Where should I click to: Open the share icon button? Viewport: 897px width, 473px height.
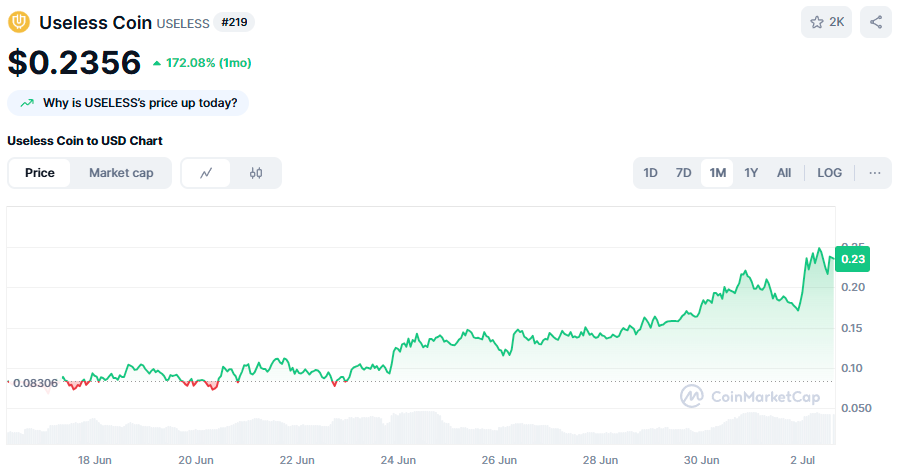point(876,22)
